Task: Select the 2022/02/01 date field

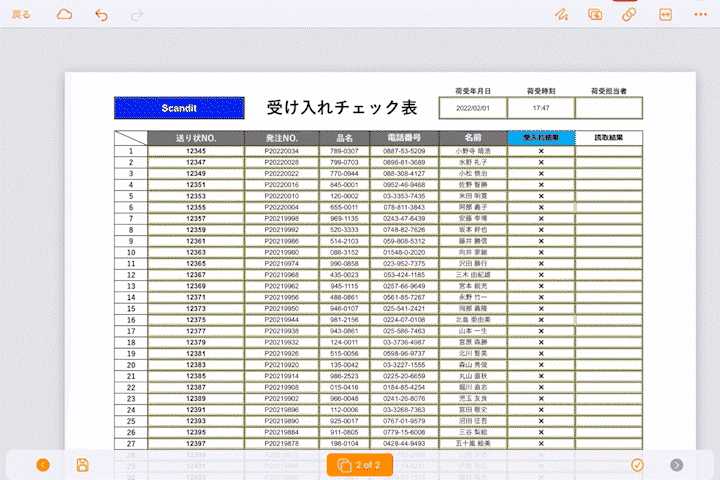Action: (473, 107)
